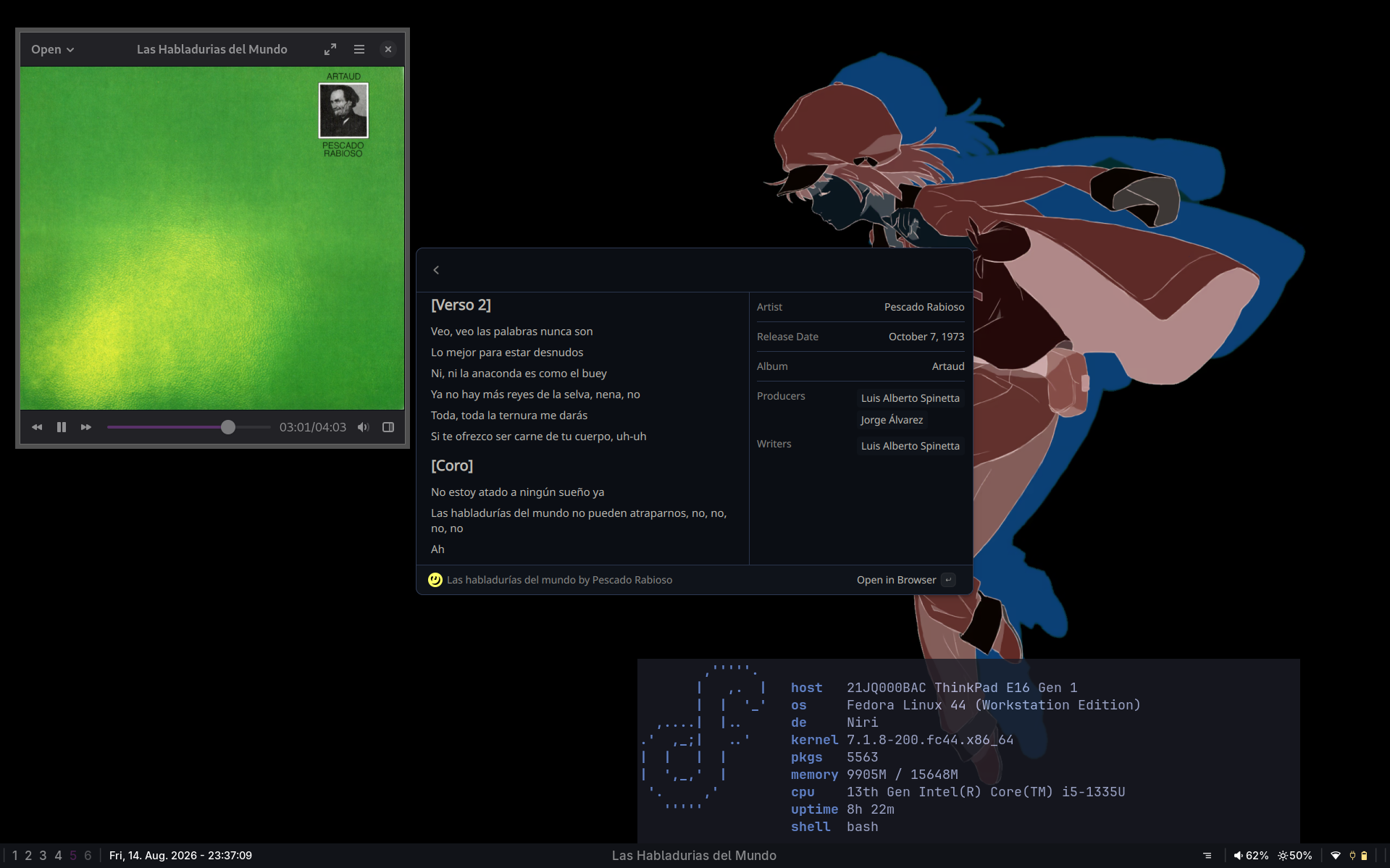This screenshot has height=868, width=1390.
Task: Toggle the player's sidebar panel icon
Action: click(388, 427)
